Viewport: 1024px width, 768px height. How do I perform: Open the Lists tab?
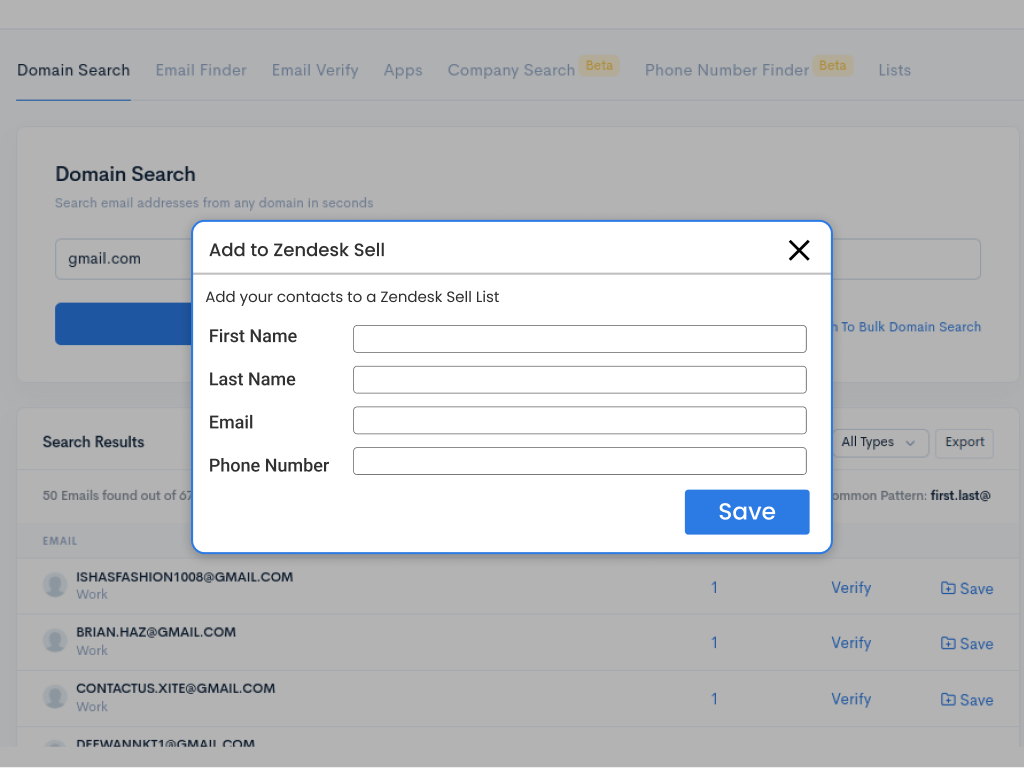point(894,70)
